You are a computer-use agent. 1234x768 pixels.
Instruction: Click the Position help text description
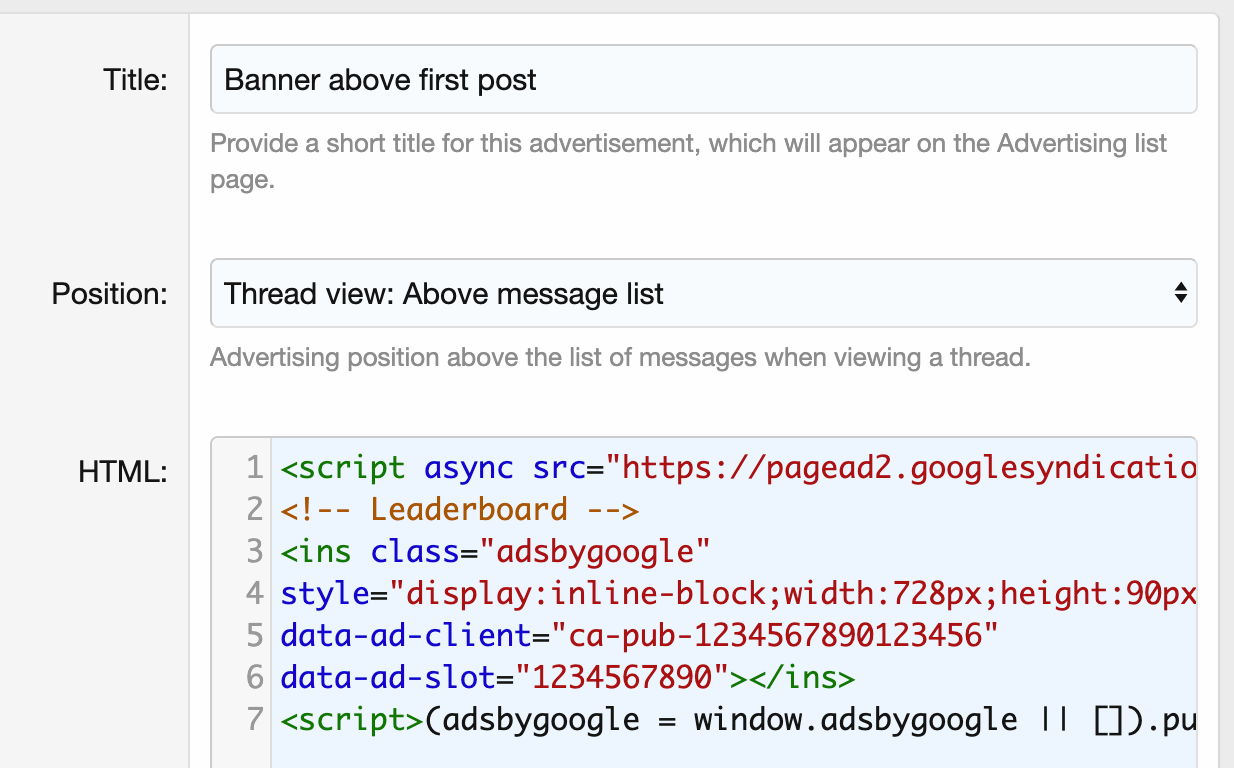tap(620, 357)
